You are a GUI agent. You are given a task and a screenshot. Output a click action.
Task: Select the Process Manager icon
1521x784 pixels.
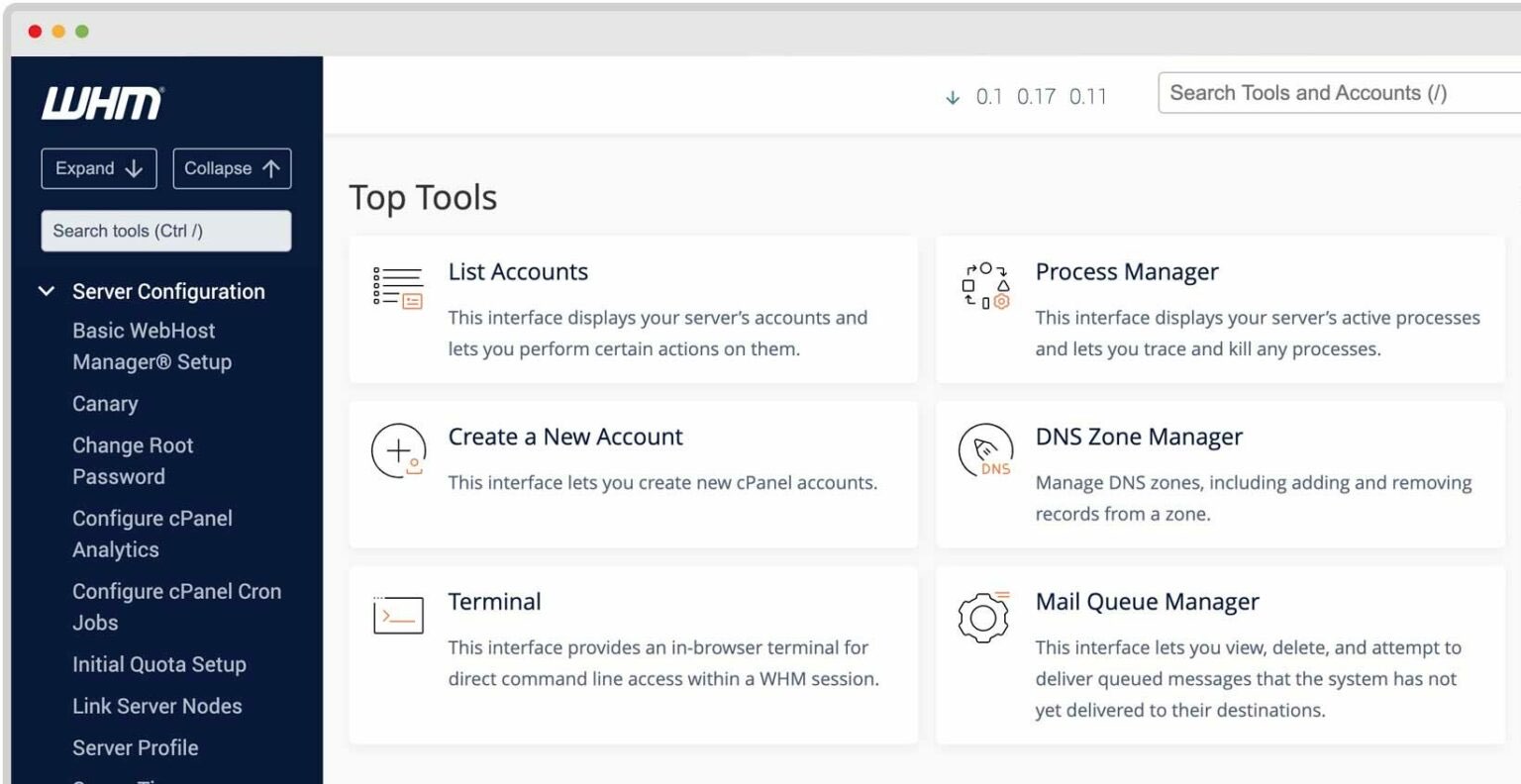point(984,286)
